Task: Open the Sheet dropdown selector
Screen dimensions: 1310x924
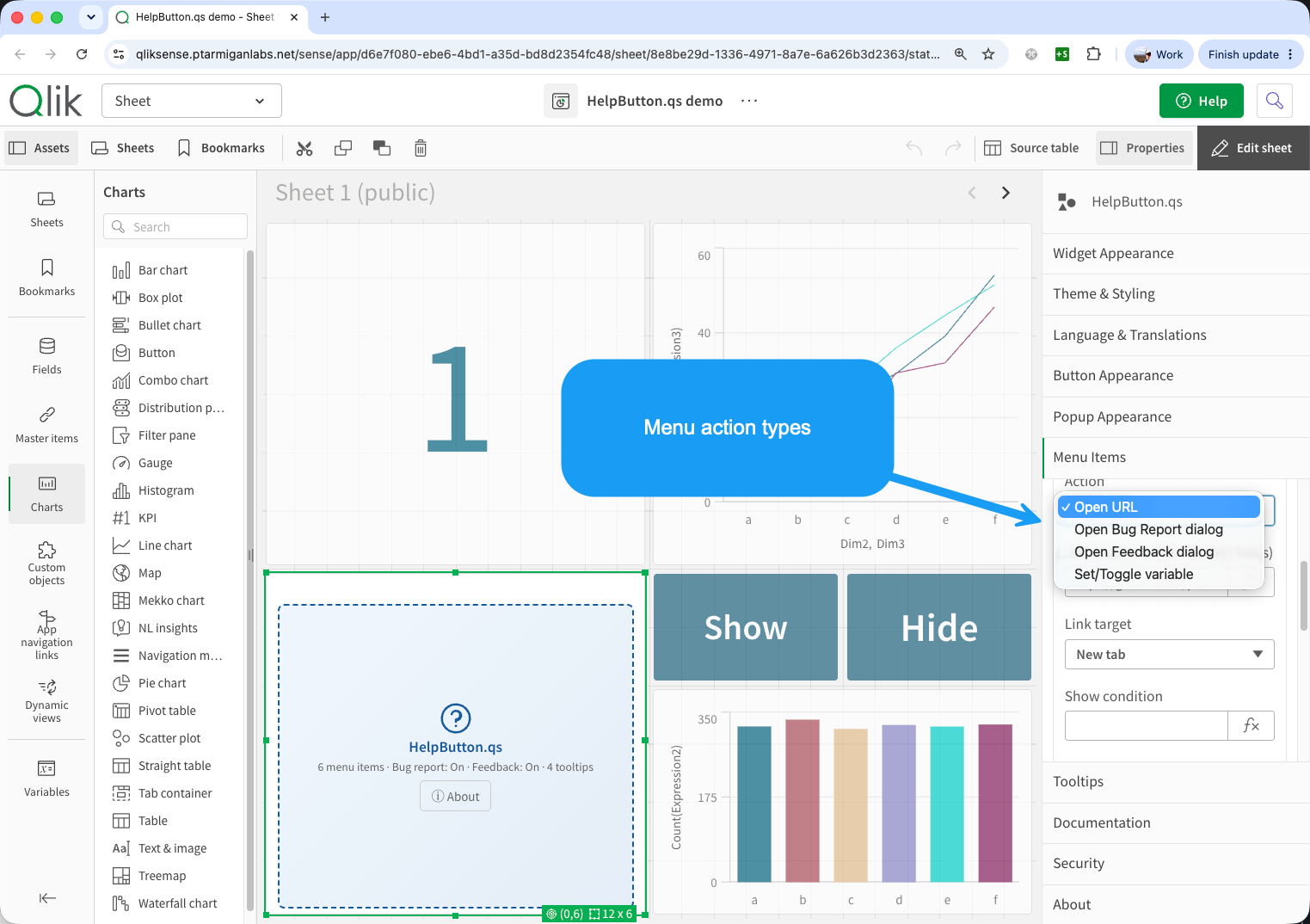Action: click(192, 101)
